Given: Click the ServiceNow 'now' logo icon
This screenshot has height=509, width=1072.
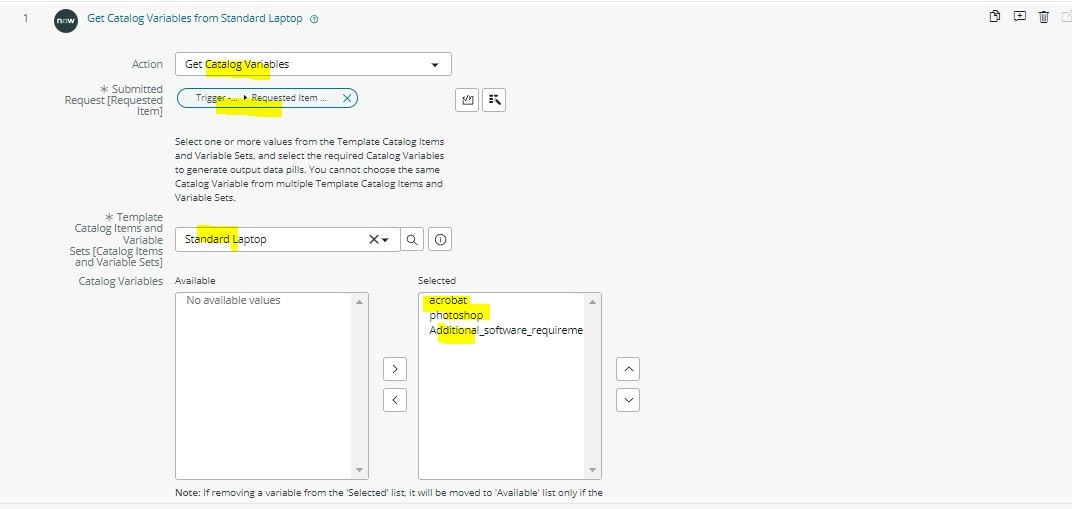Looking at the screenshot, I should [x=66, y=20].
